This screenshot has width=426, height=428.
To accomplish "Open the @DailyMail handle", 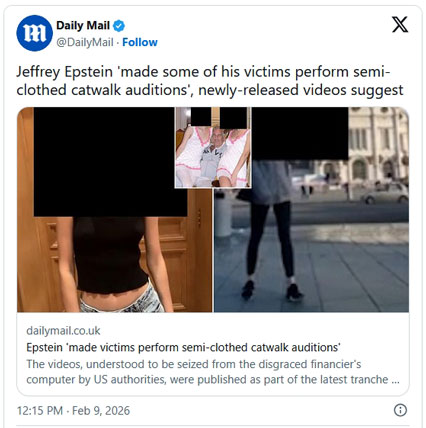I will point(85,42).
